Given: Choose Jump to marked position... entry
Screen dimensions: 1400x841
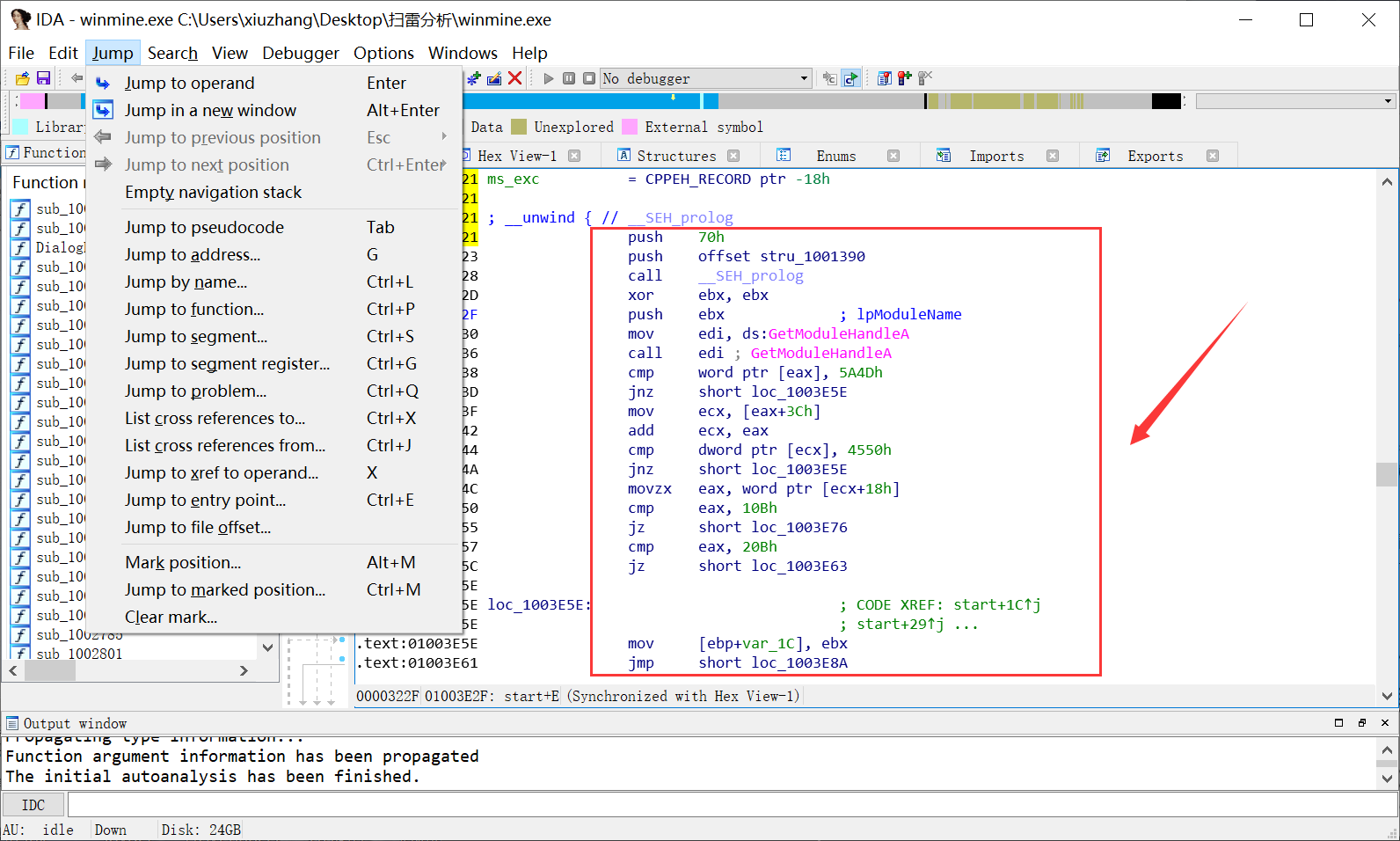Looking at the screenshot, I should tap(274, 589).
